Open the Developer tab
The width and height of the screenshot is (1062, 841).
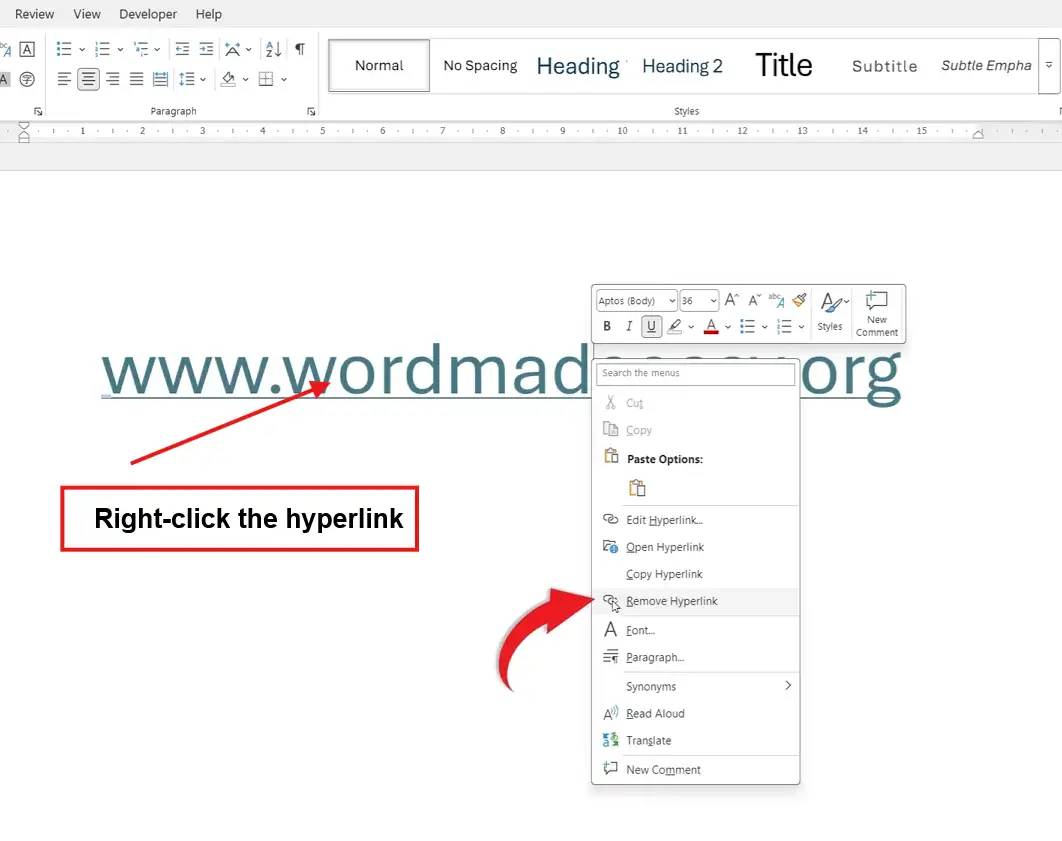click(x=148, y=14)
